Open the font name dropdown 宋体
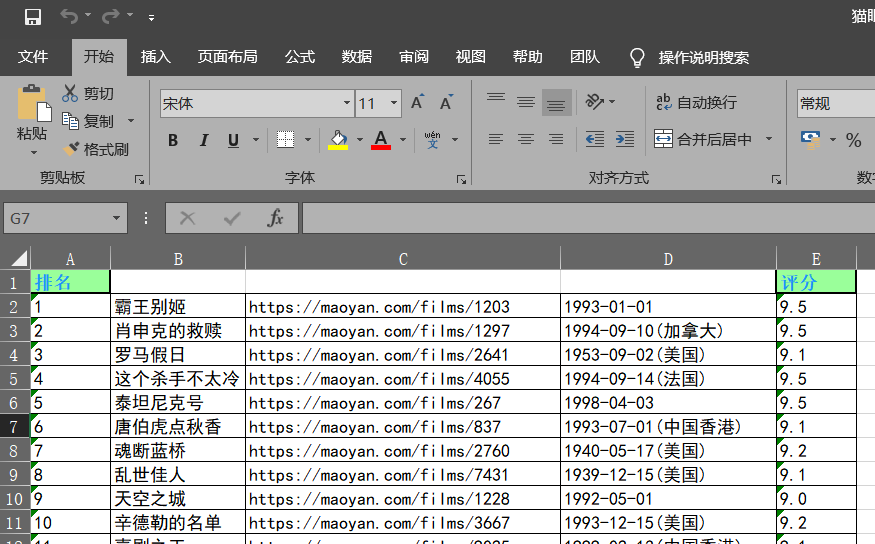The height and width of the screenshot is (544, 875). 347,103
